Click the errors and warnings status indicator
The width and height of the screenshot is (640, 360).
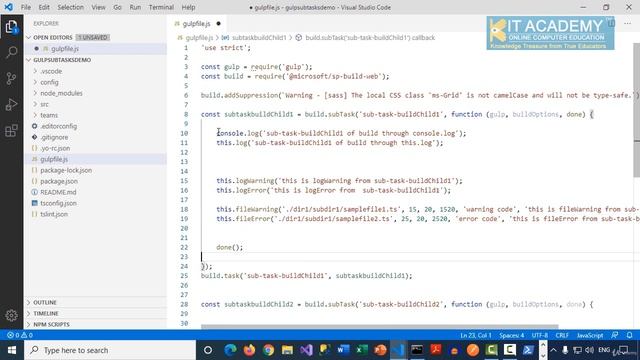click(x=20, y=335)
